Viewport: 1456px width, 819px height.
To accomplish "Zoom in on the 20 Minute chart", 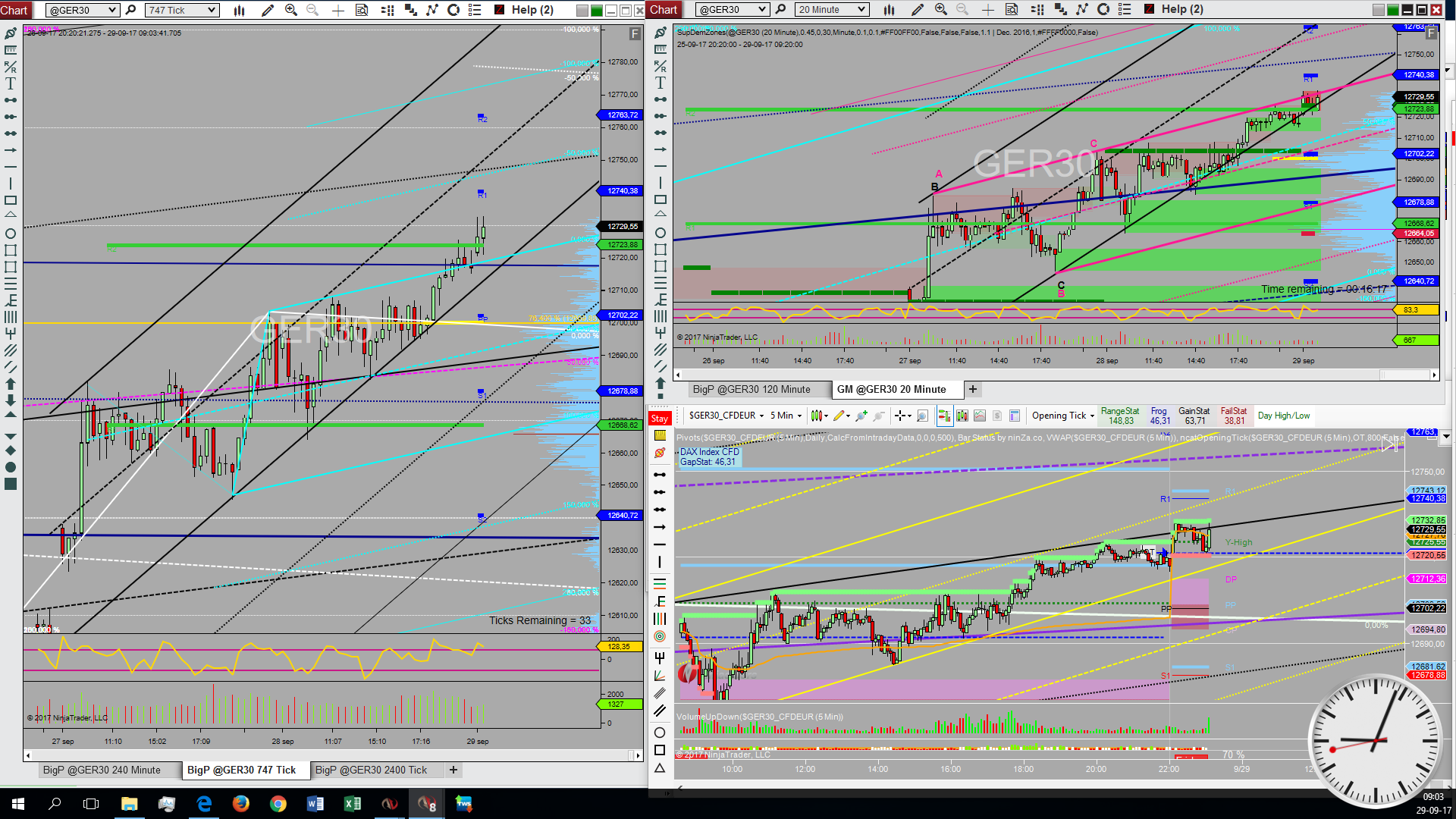I will click(x=941, y=10).
